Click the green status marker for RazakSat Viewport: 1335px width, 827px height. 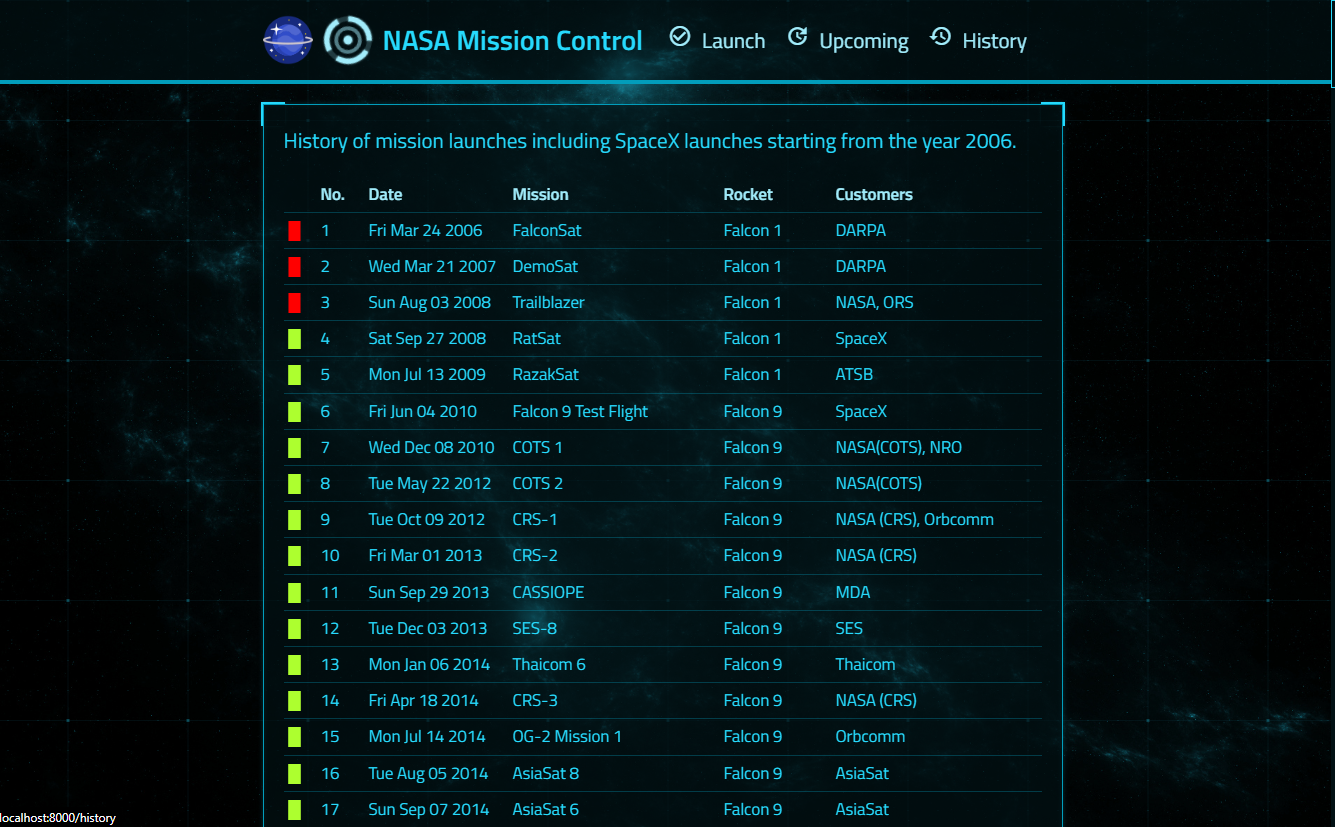pos(295,375)
